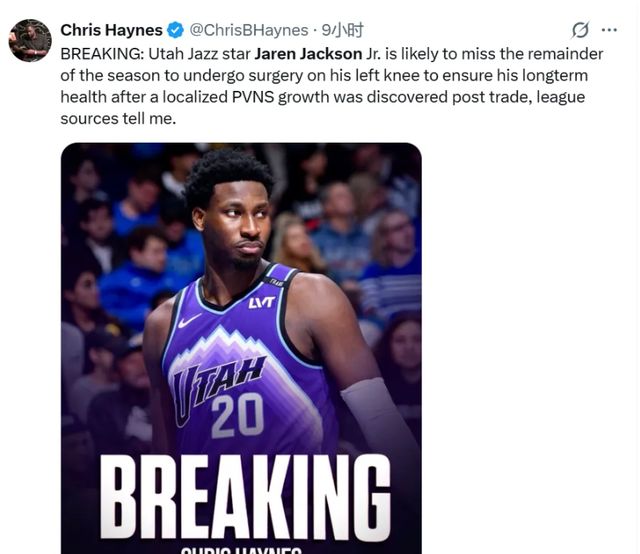Visit the @ChrisBHaynes handle link
This screenshot has width=640, height=554.
coord(249,30)
